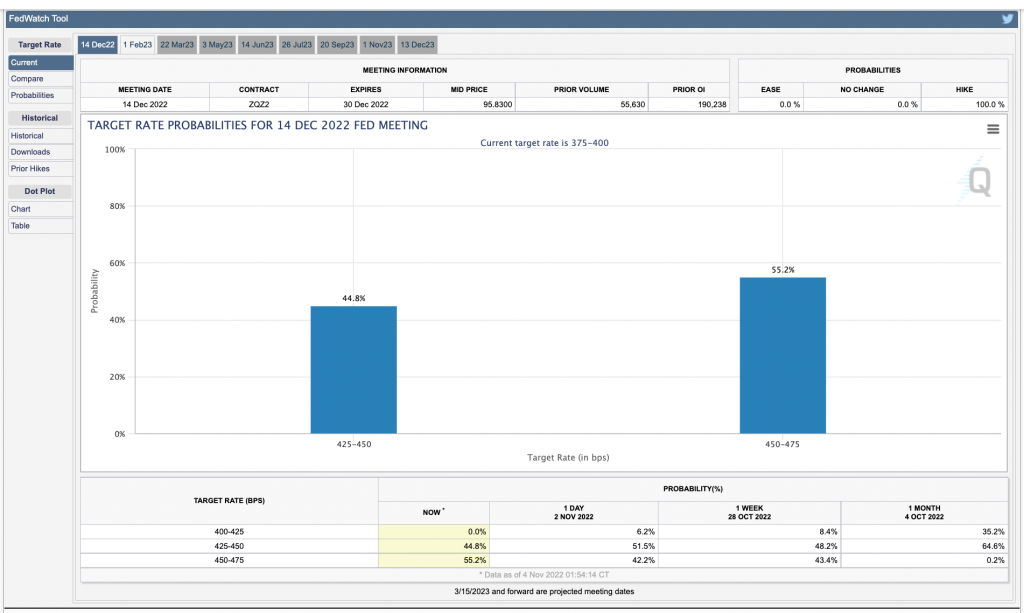Viewport: 1024px width, 613px height.
Task: Click the 14 Dec 2022 meeting date cell
Action: point(145,104)
